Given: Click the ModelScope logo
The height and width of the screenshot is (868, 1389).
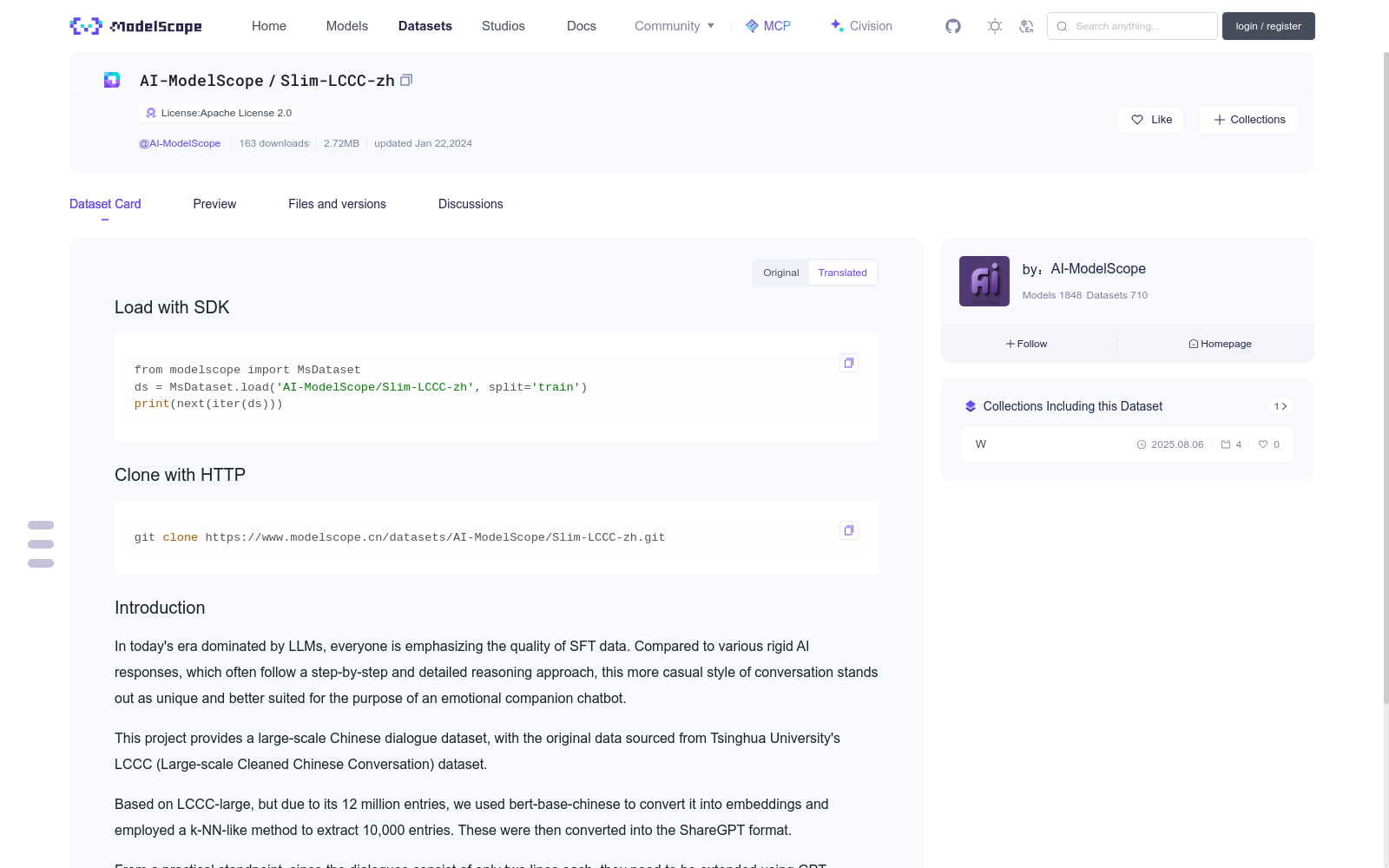Looking at the screenshot, I should [x=136, y=26].
